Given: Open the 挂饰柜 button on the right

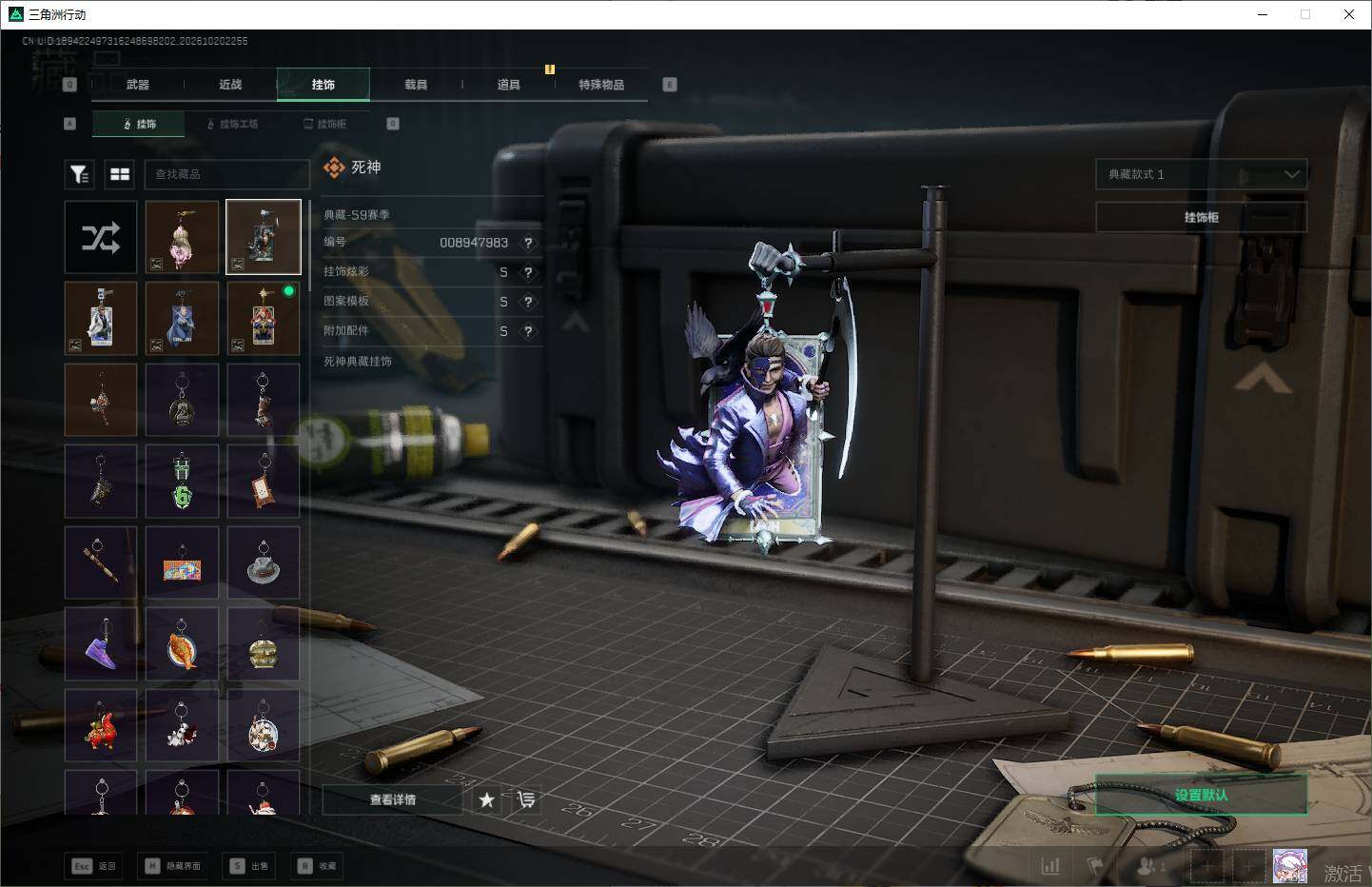Looking at the screenshot, I should [1202, 217].
